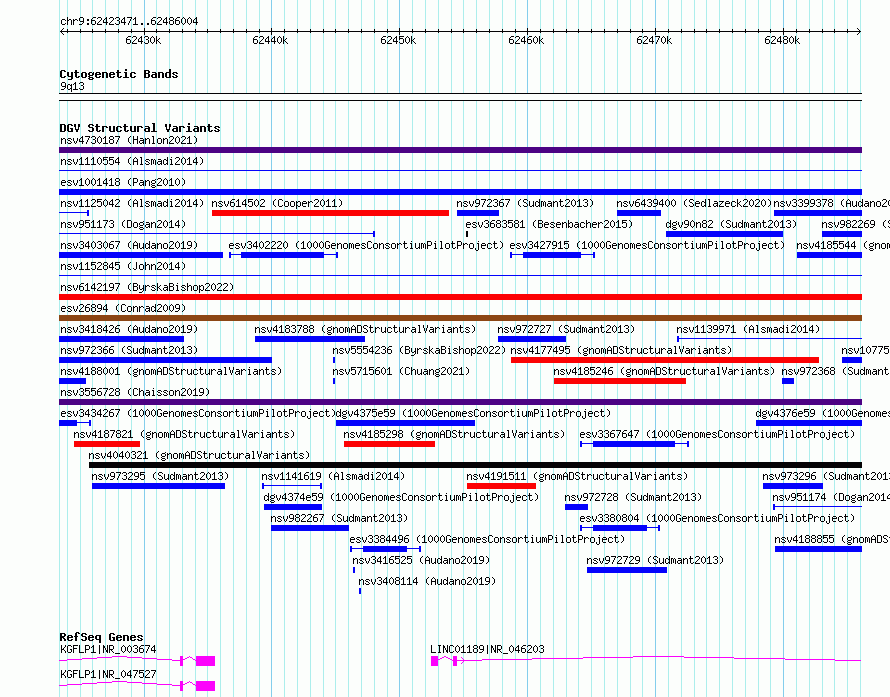Image resolution: width=890 pixels, height=697 pixels.
Task: Select the nsv4185298 gnomAD variant label
Action: [454, 434]
